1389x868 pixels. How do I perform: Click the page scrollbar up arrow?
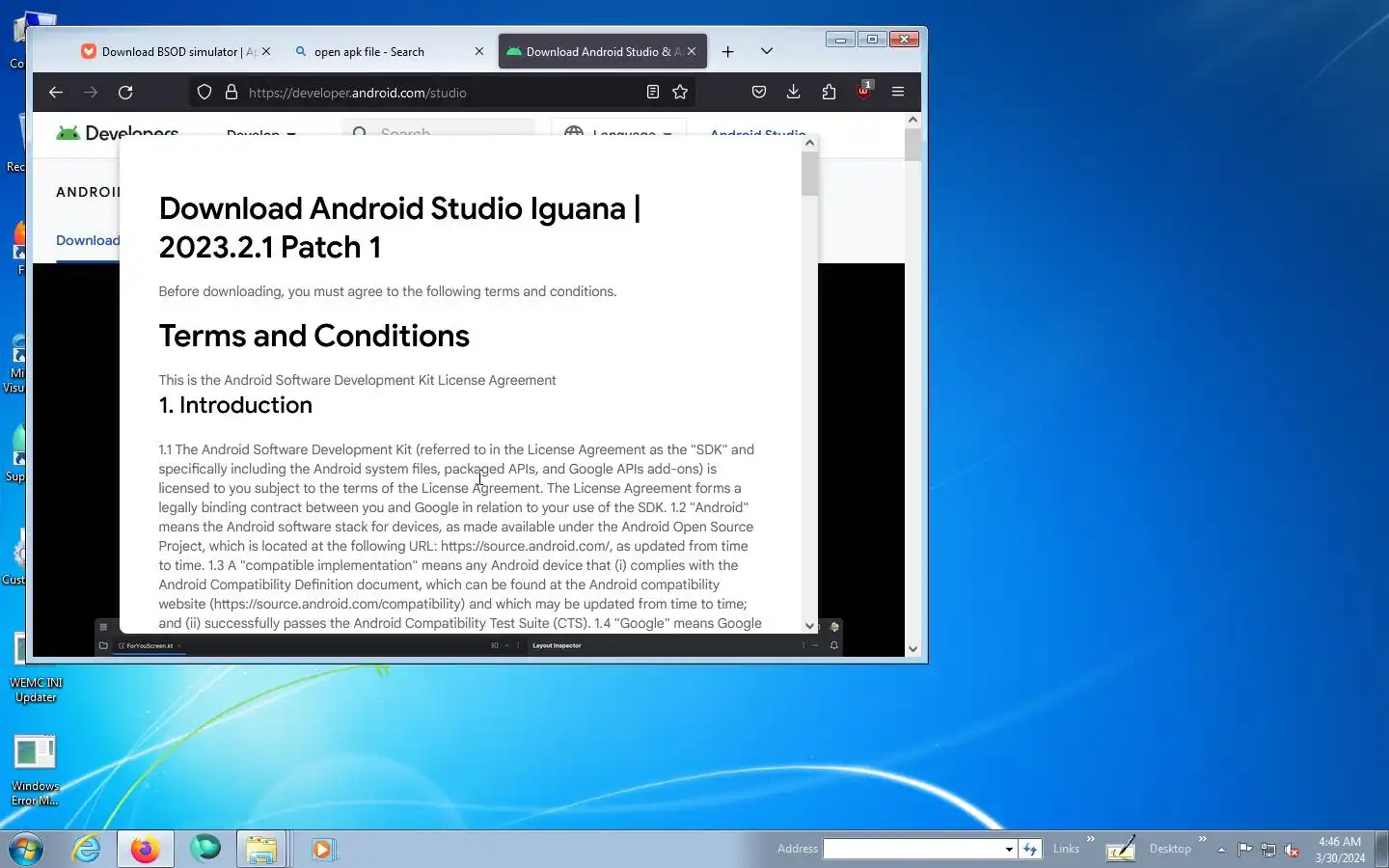912,121
